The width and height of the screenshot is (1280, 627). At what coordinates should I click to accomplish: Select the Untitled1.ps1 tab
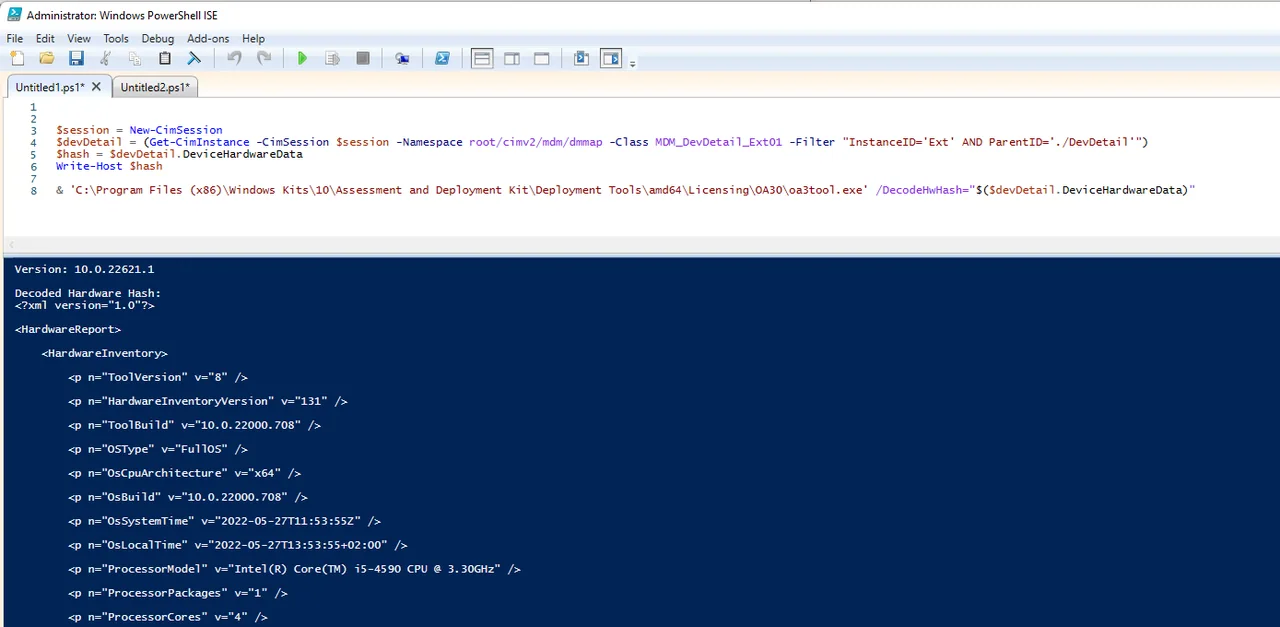[x=50, y=87]
